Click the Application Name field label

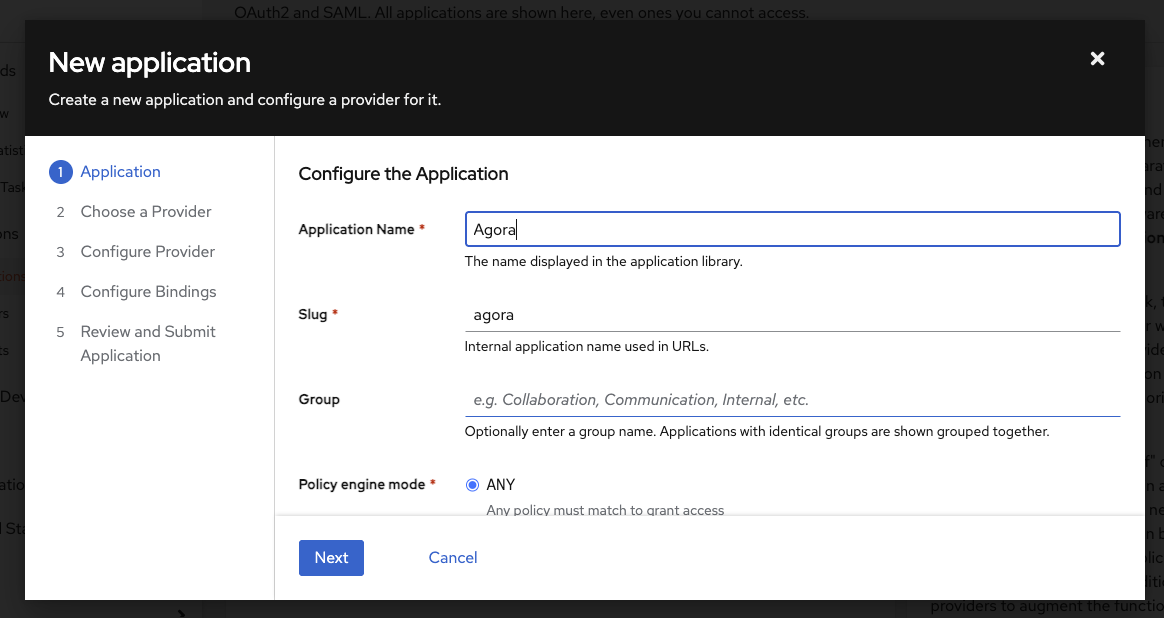pos(356,229)
